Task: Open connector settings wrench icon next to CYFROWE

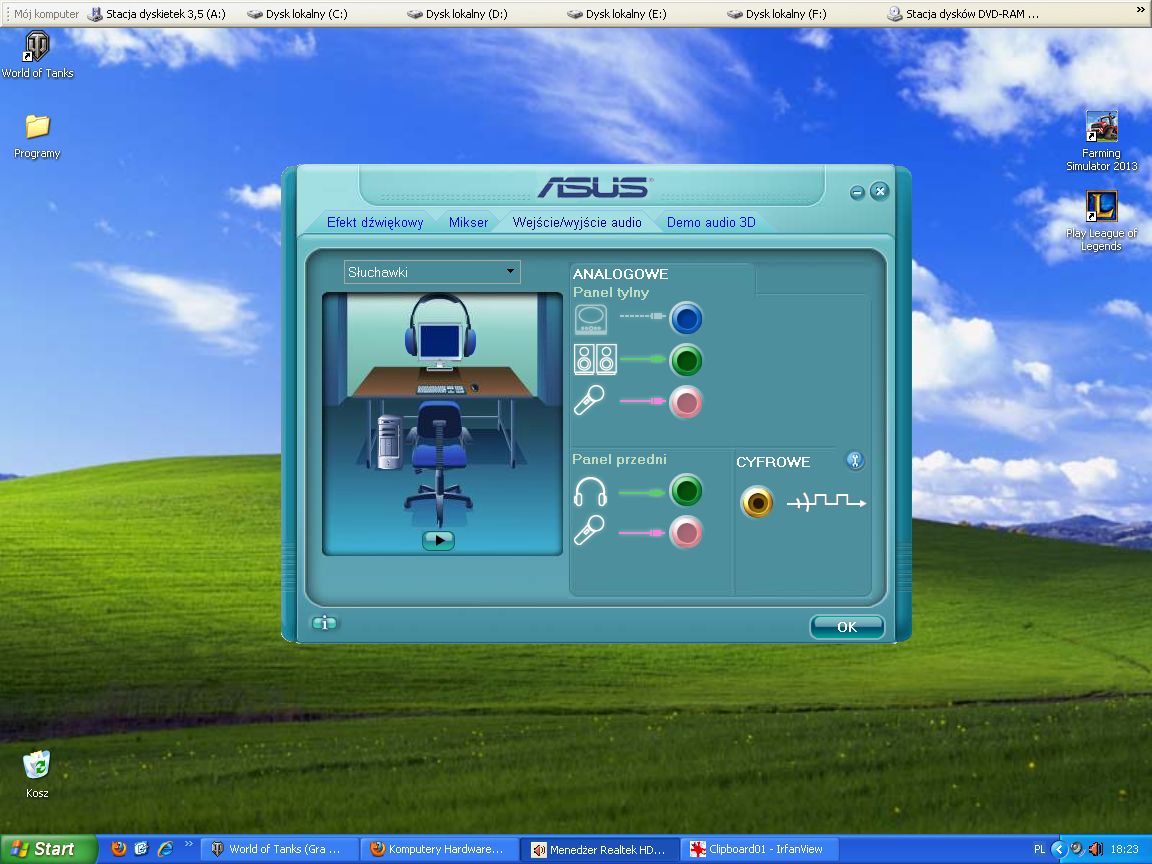Action: [854, 461]
